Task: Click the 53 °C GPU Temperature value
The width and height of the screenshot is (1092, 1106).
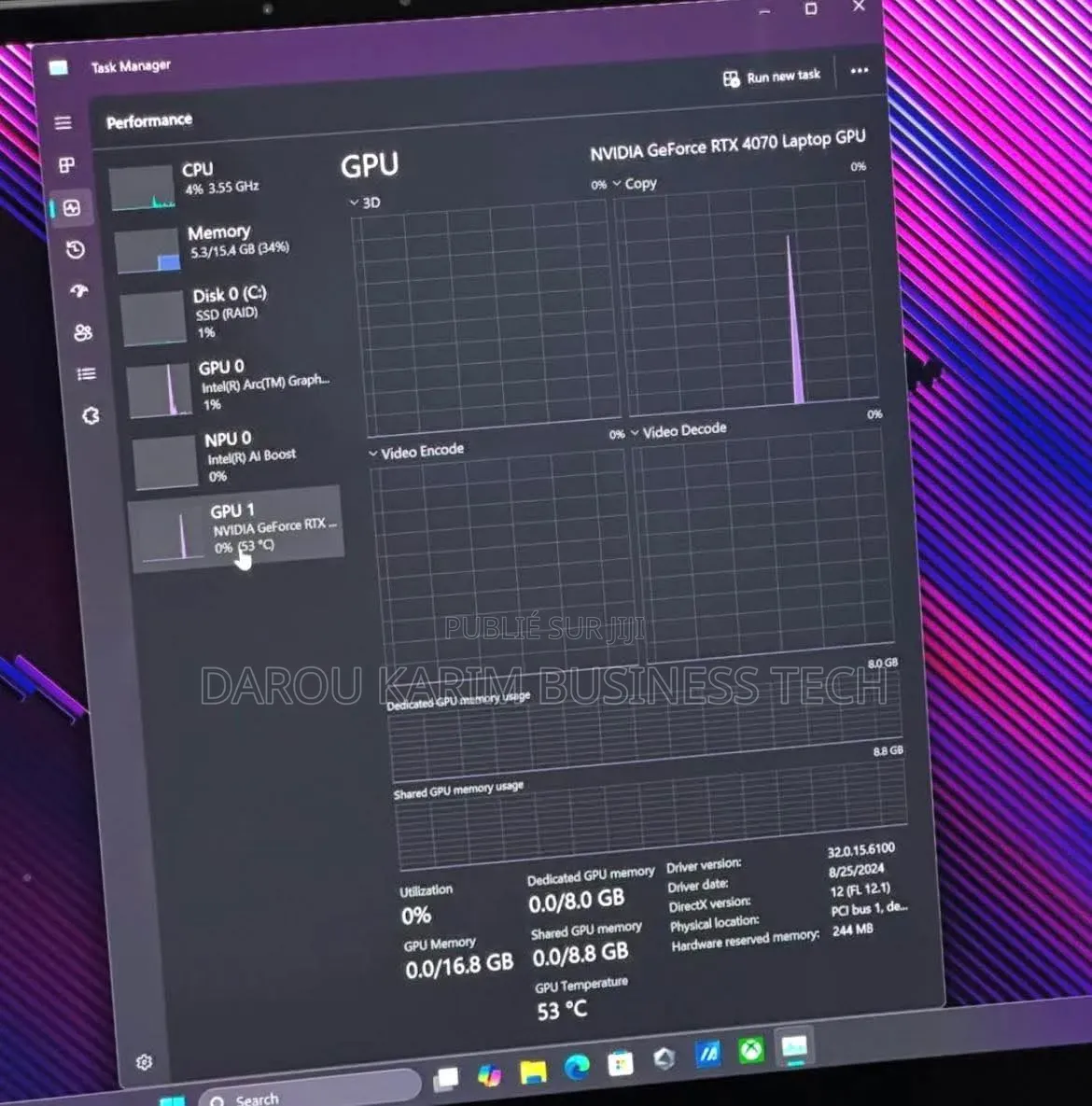Action: coord(562,1010)
